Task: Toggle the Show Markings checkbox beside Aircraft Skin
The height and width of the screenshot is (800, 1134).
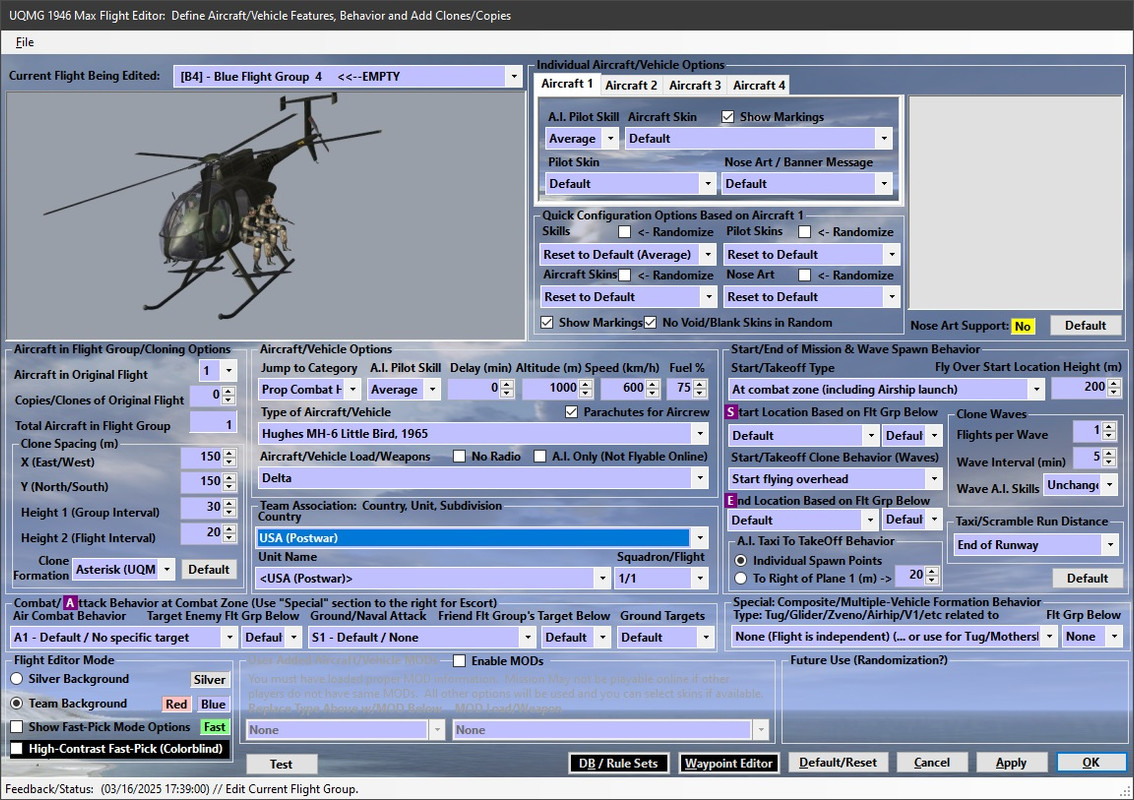Action: (728, 116)
